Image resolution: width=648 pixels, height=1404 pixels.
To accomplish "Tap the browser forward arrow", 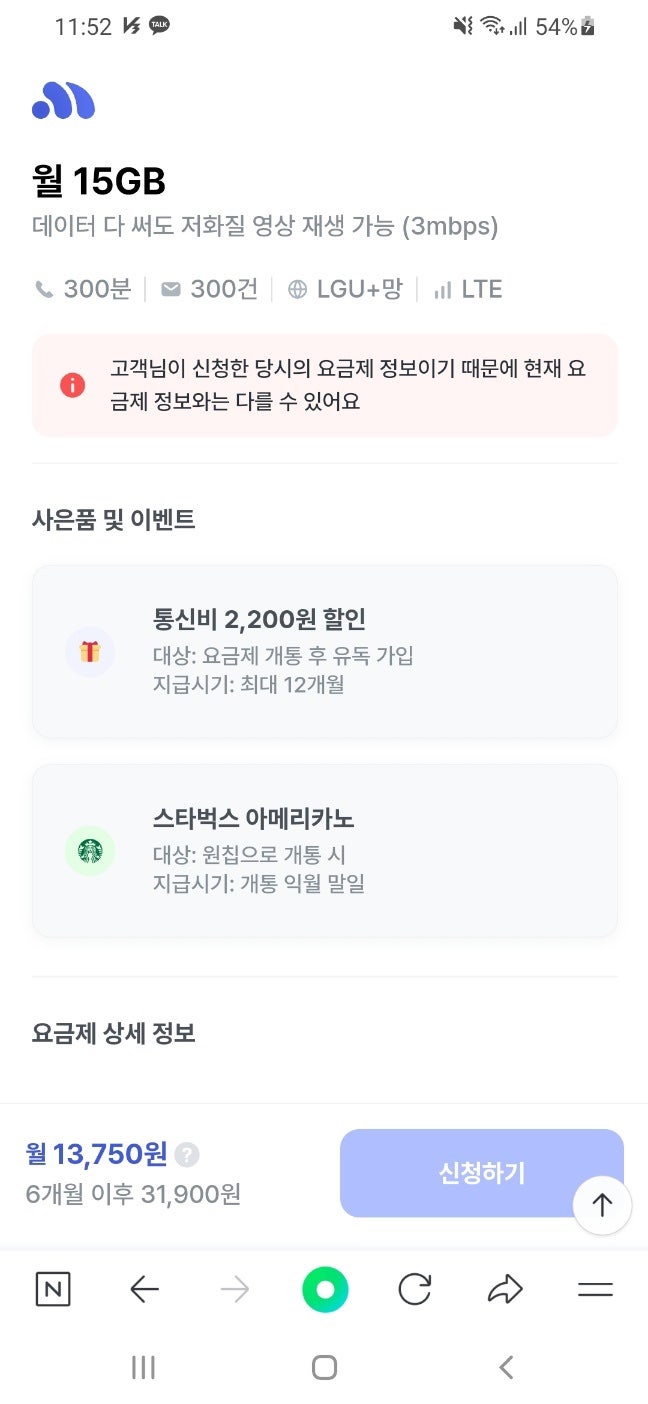I will [235, 1290].
